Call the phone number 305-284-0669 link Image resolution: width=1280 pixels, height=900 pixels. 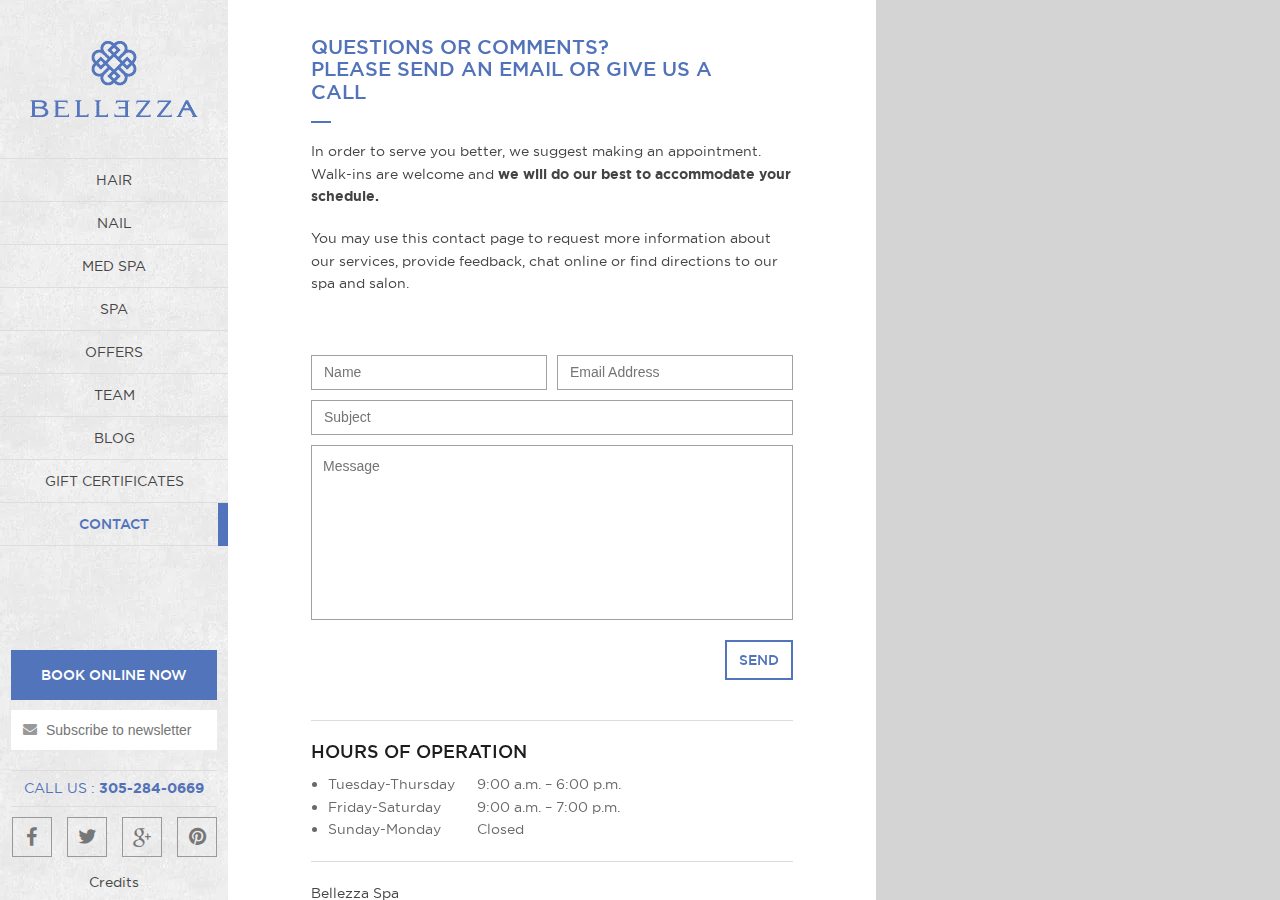tap(151, 788)
